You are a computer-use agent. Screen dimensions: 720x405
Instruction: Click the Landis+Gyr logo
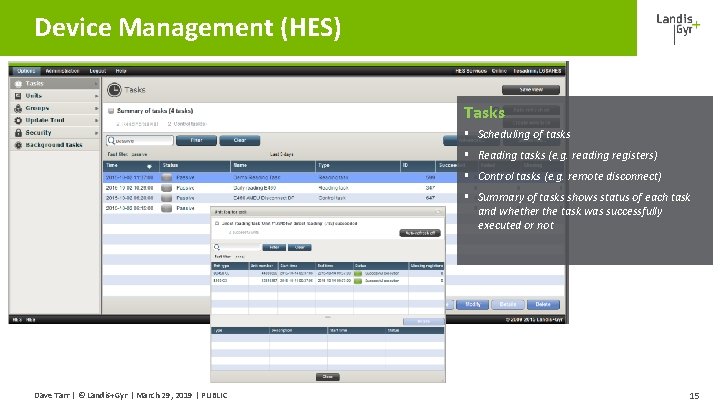point(678,28)
